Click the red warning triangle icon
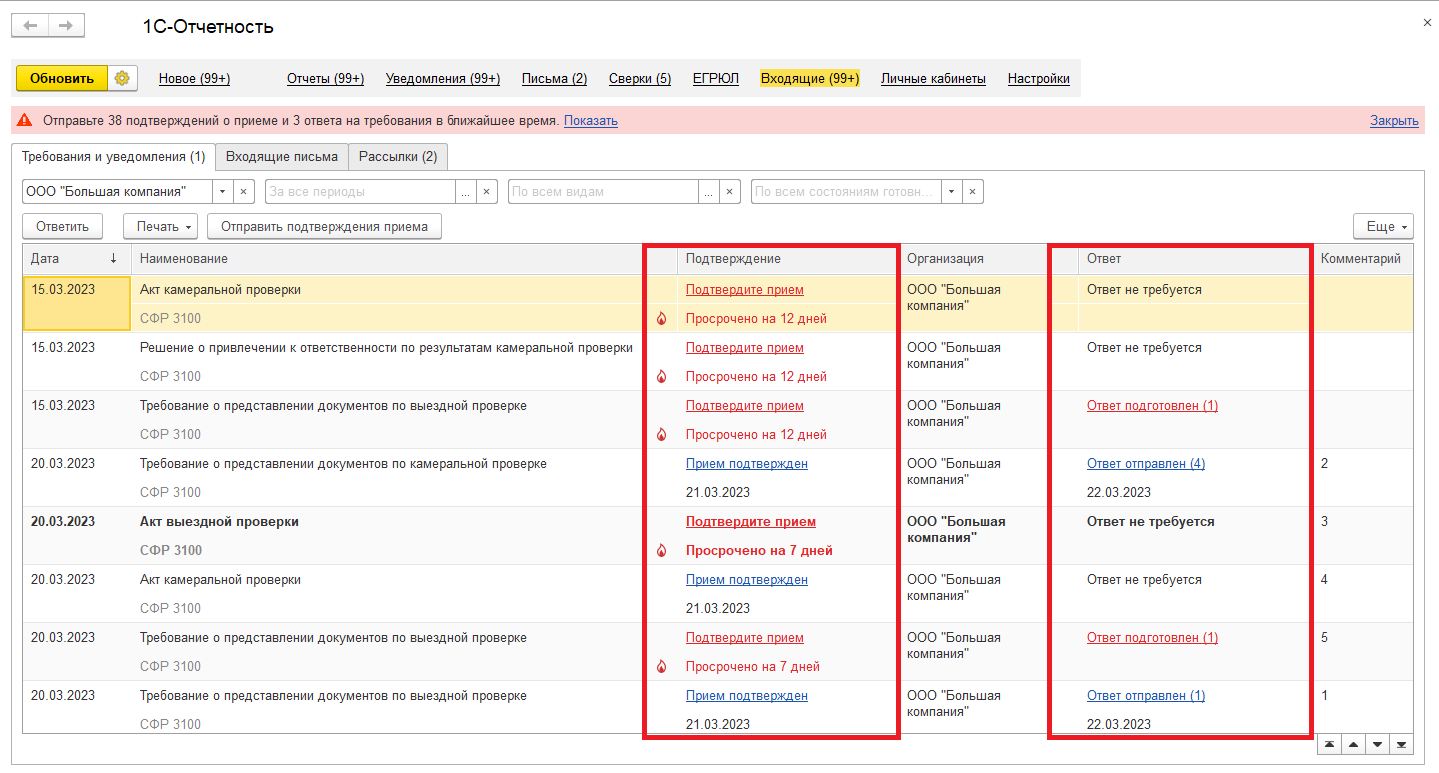 [x=25, y=120]
